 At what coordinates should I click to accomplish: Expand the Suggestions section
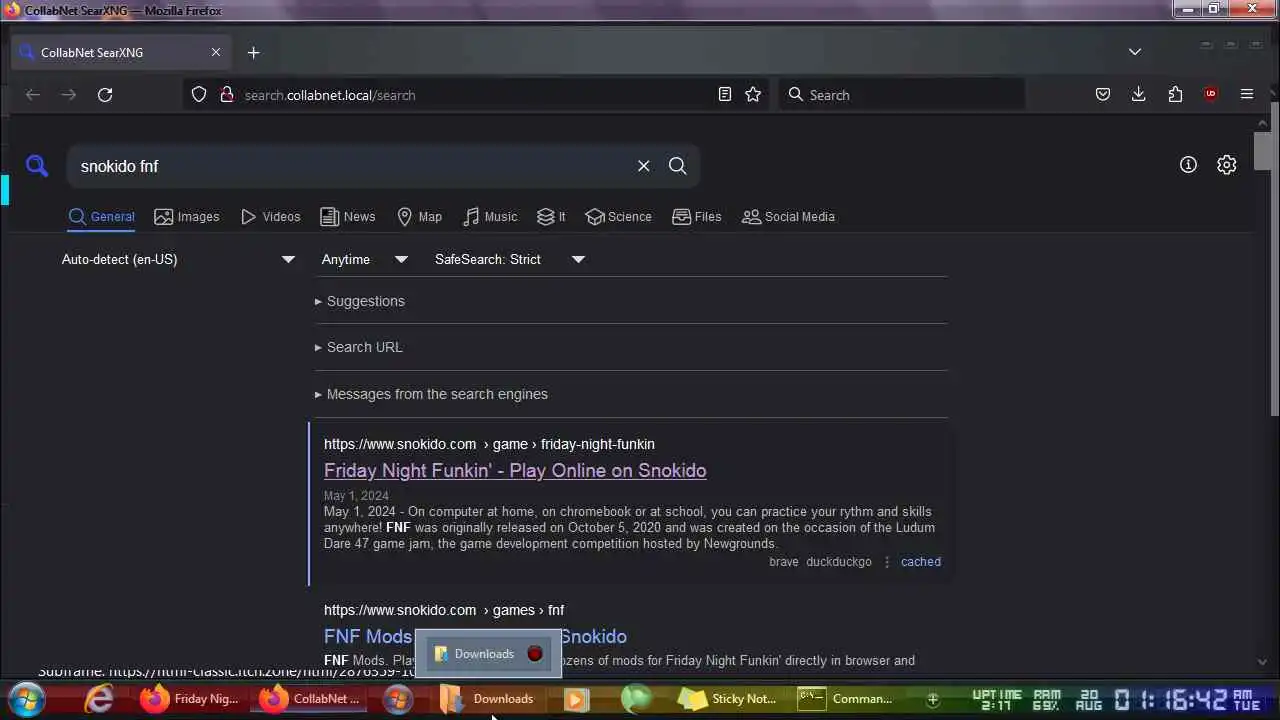(x=360, y=301)
